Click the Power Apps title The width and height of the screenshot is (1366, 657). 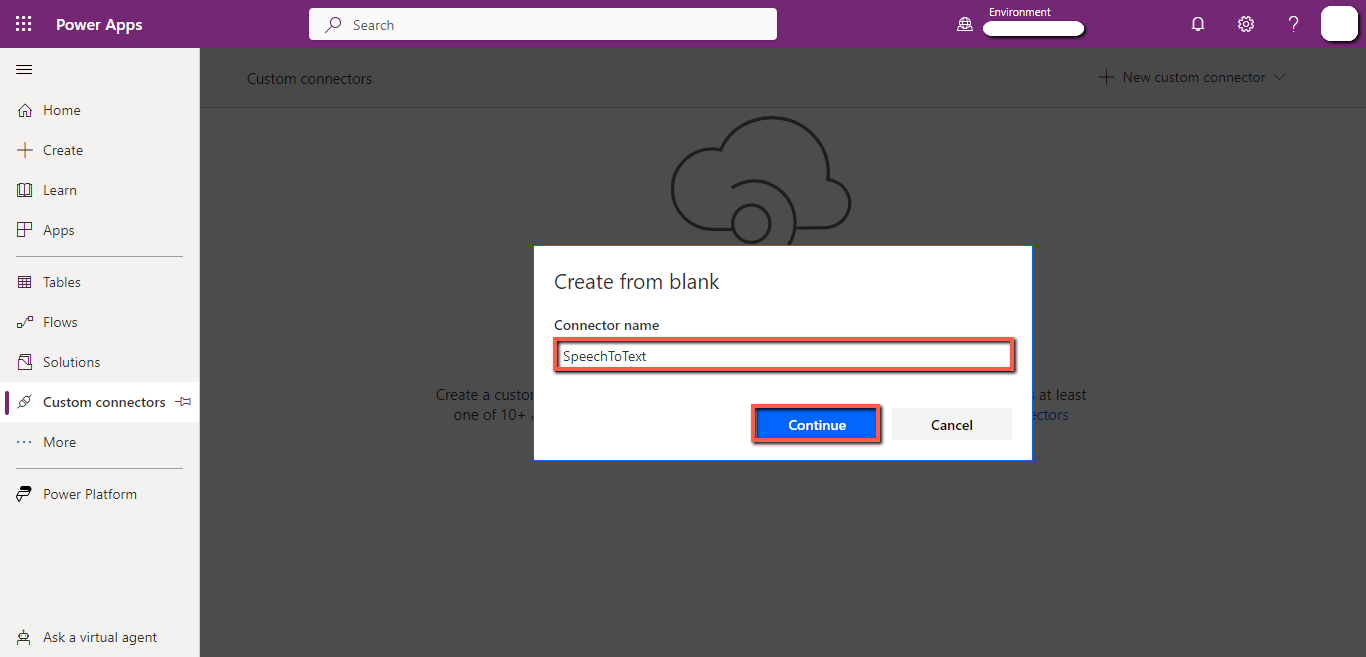[99, 24]
